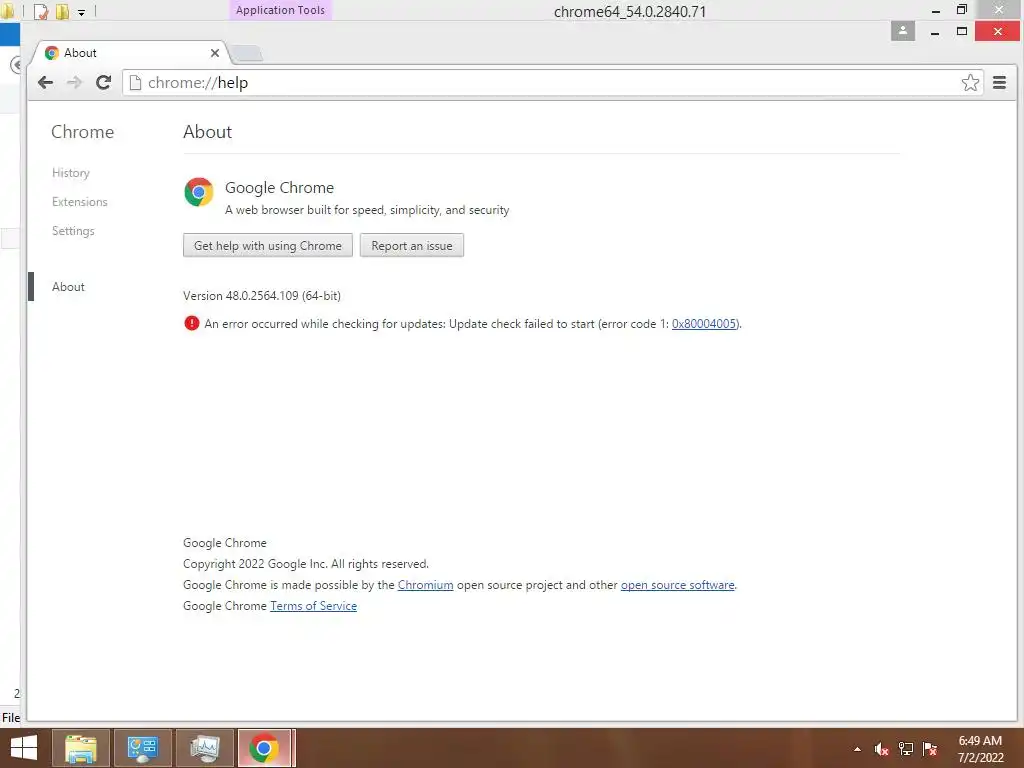Click the New folder icon in Explorer toolbar

62,11
